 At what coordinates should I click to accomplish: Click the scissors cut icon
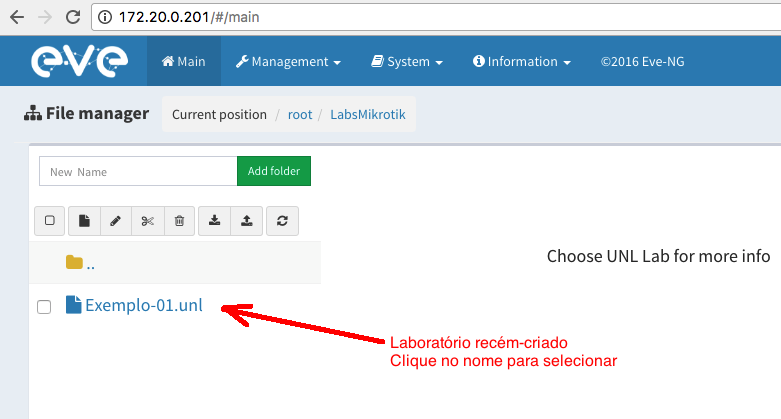tap(148, 221)
